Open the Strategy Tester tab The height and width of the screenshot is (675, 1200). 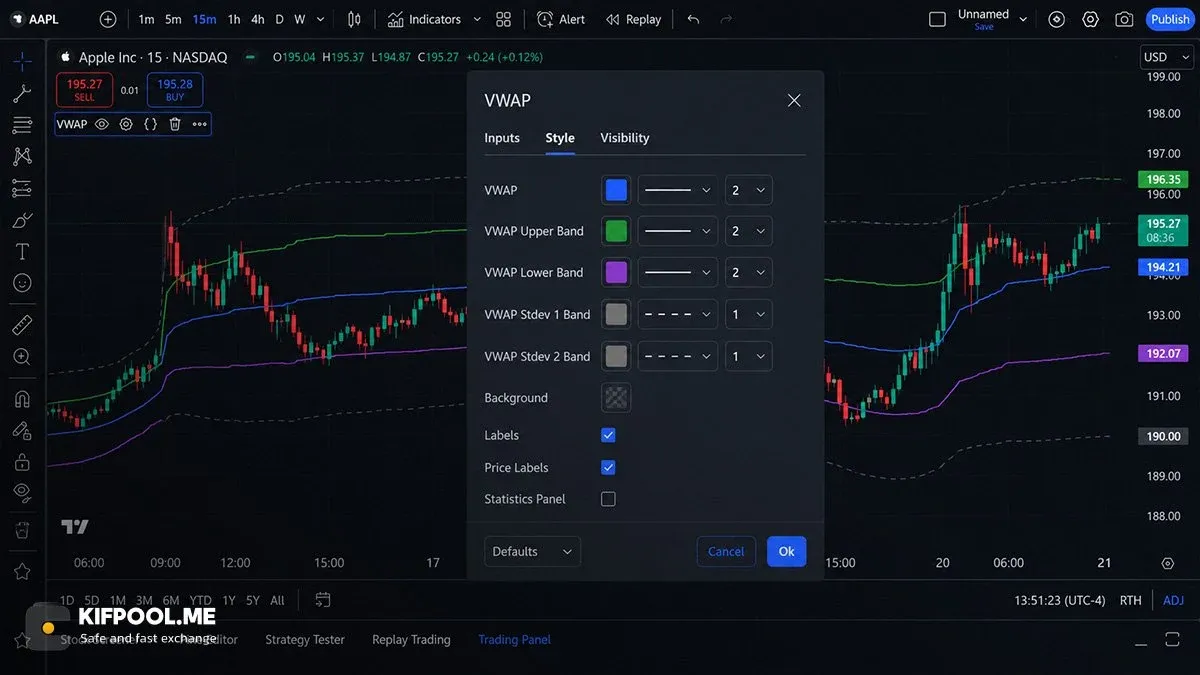305,640
